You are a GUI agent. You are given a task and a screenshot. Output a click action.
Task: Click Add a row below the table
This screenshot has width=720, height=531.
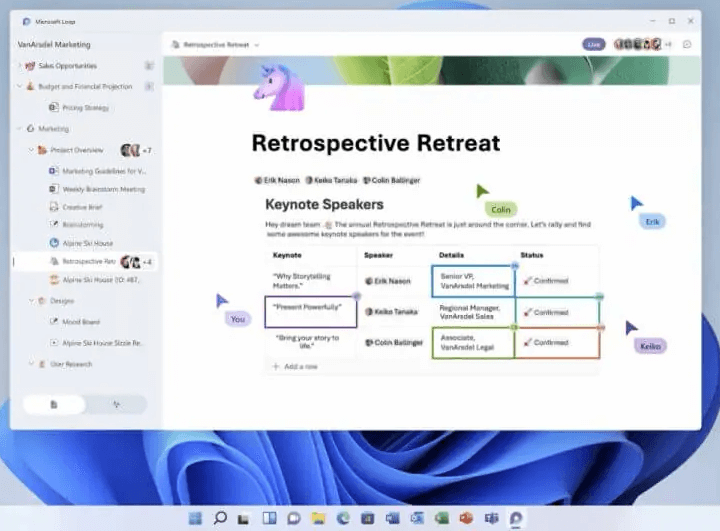click(x=296, y=366)
